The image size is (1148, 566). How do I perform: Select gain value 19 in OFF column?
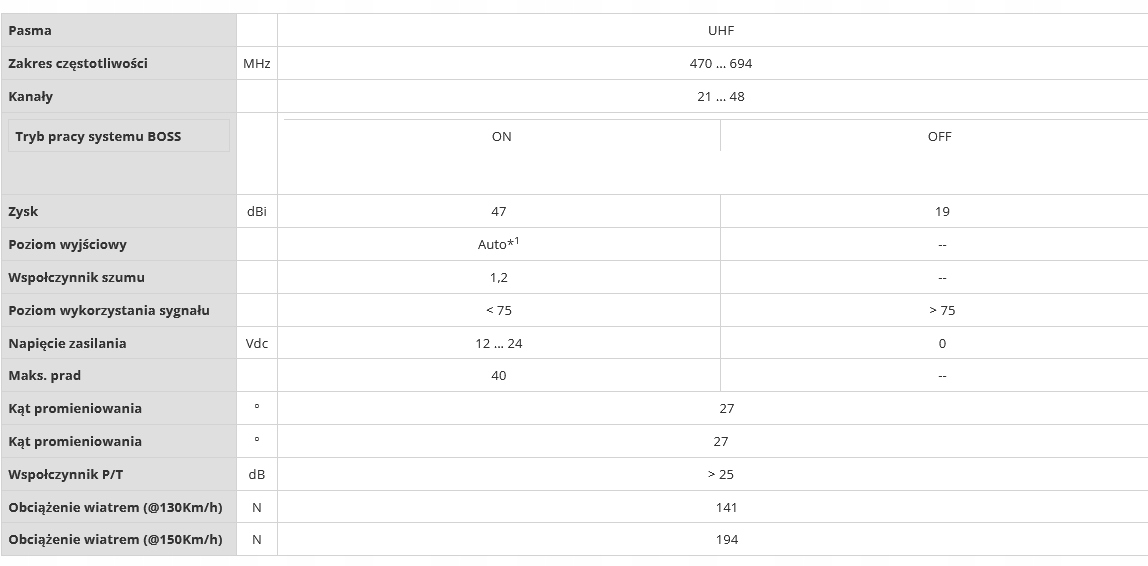(x=942, y=211)
